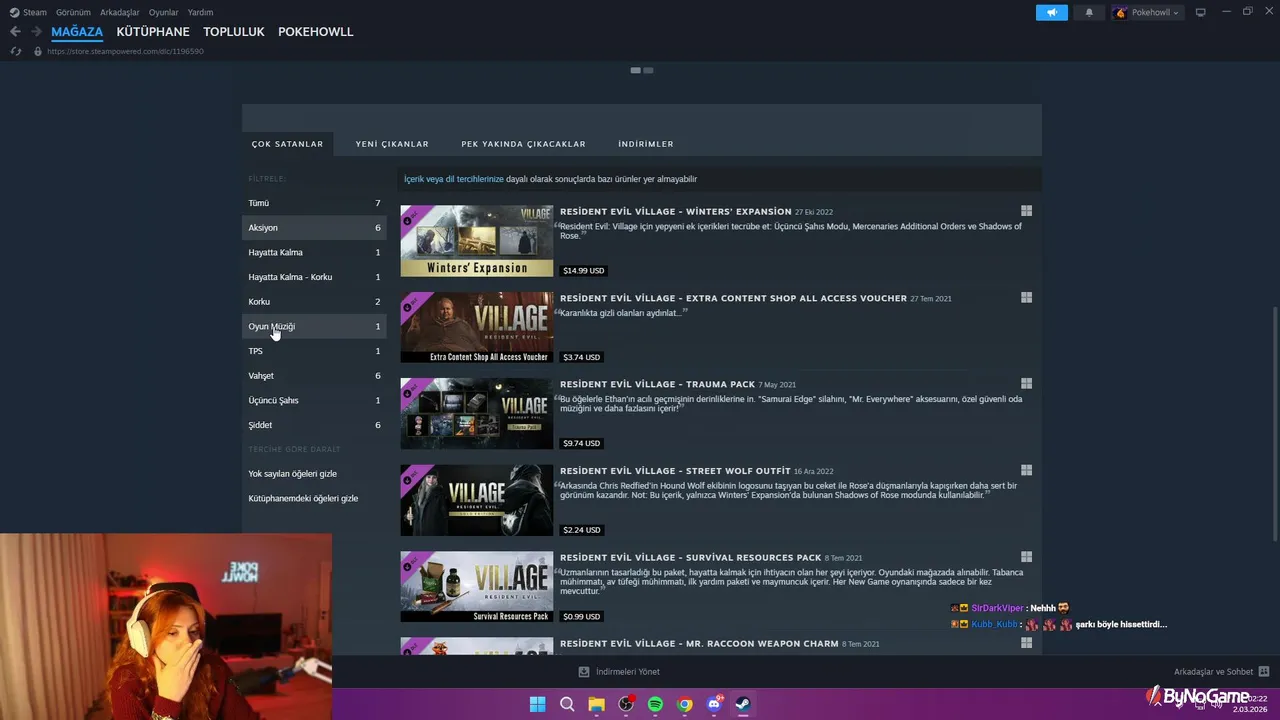Open the Street Wolf Outfit title

675,471
